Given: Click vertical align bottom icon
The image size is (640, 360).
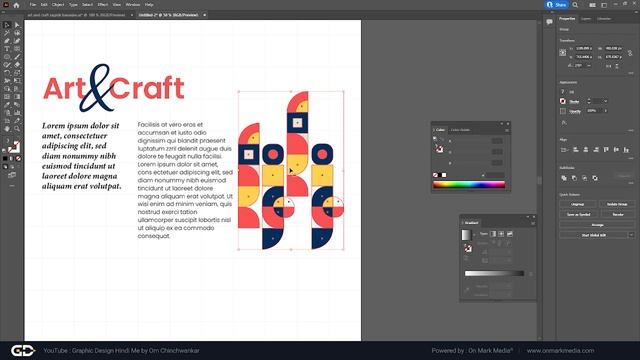Looking at the screenshot, I should pos(626,150).
